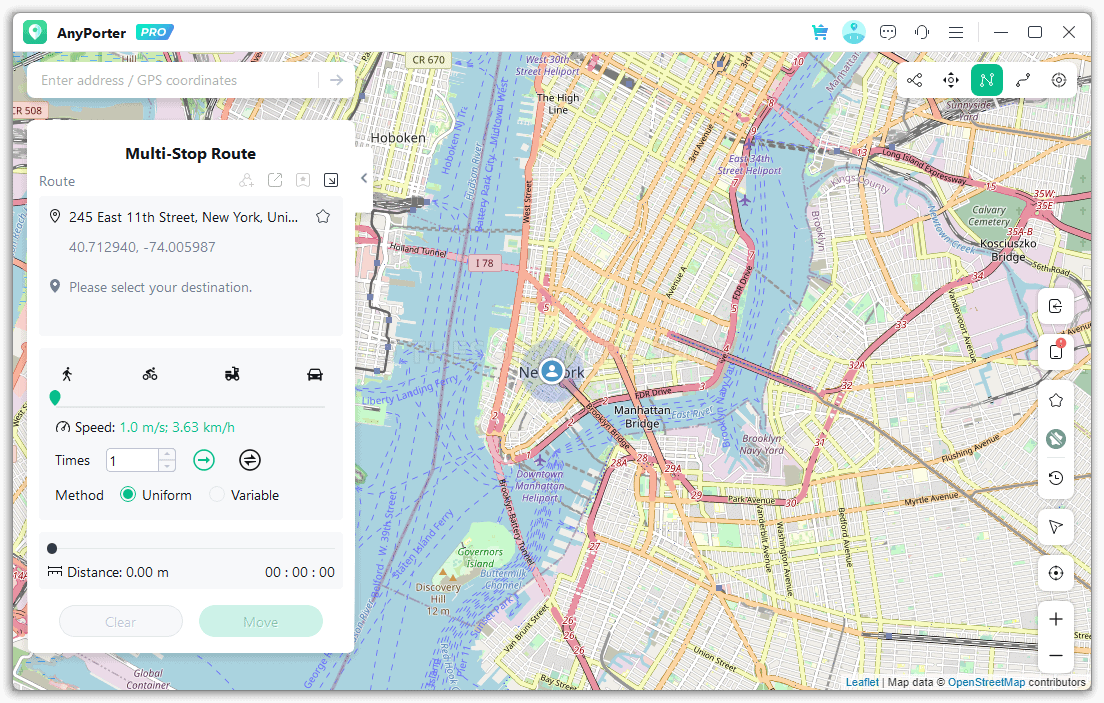Image resolution: width=1104 pixels, height=703 pixels.
Task: Click the exit/log out icon on map sidebar
Action: pos(1055,306)
